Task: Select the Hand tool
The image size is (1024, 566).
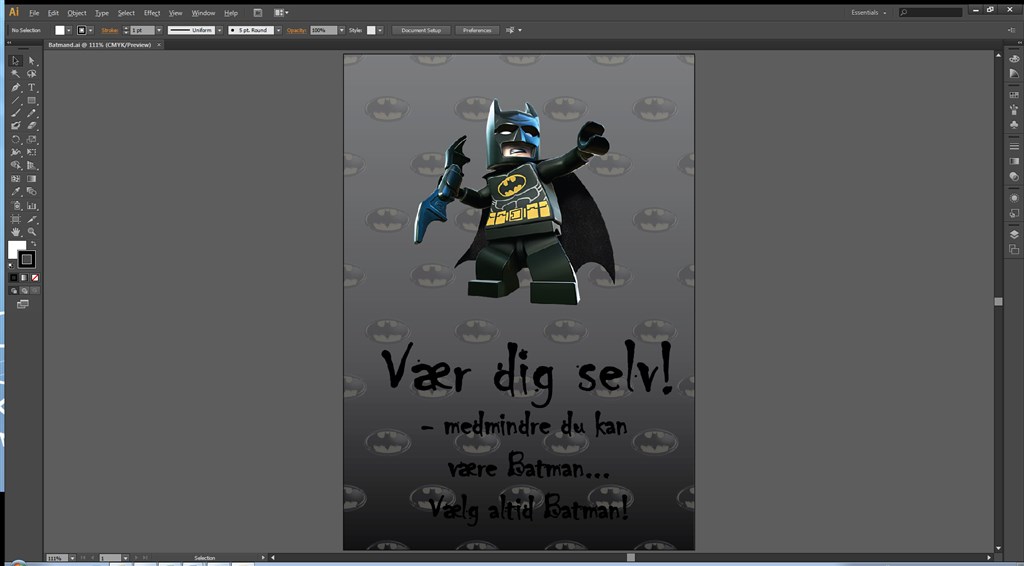Action: [16, 232]
